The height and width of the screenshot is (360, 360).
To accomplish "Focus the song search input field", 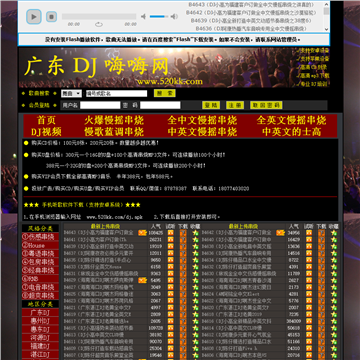I will [x=116, y=94].
